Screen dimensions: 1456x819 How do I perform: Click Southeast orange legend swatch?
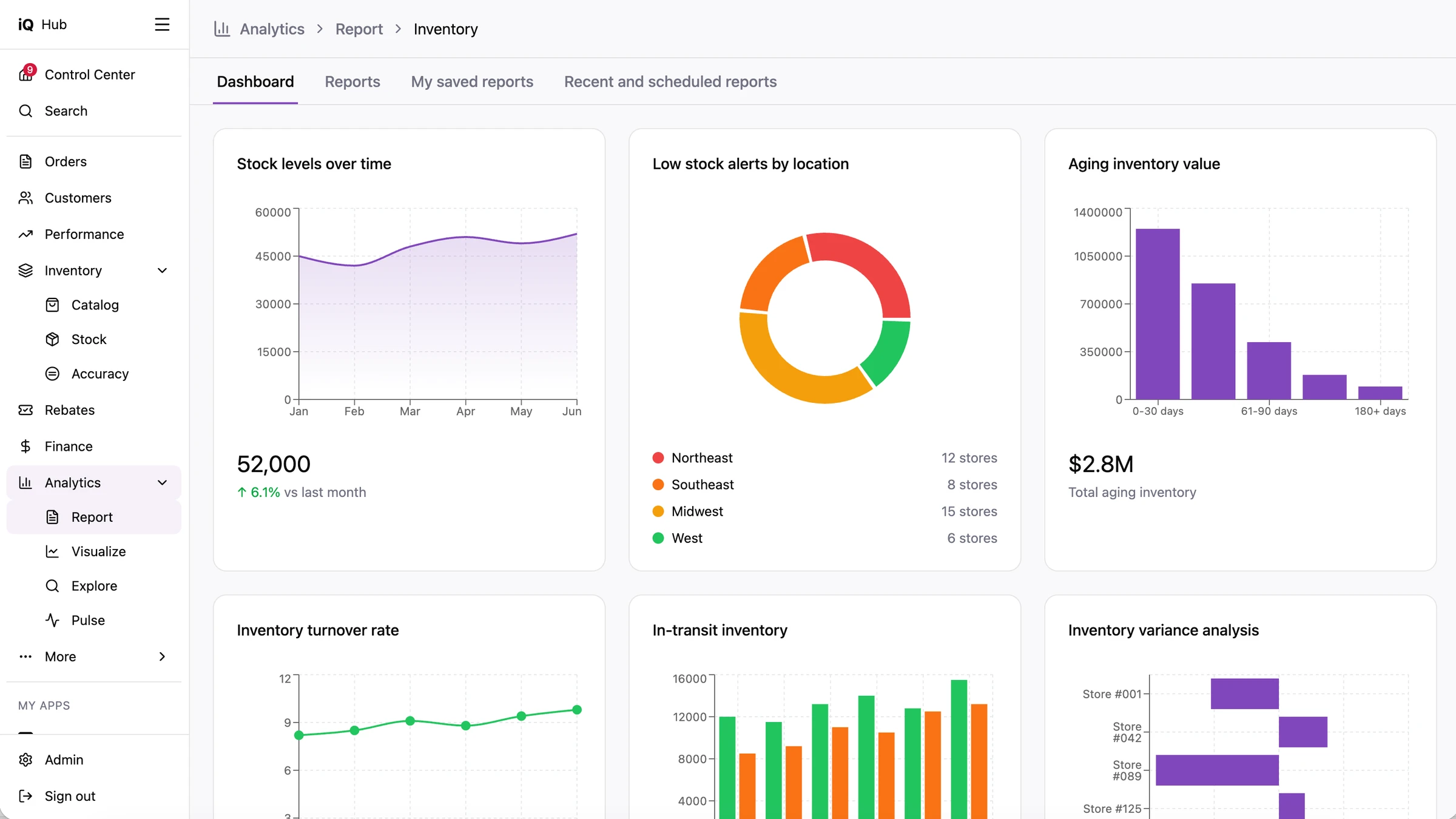click(658, 485)
